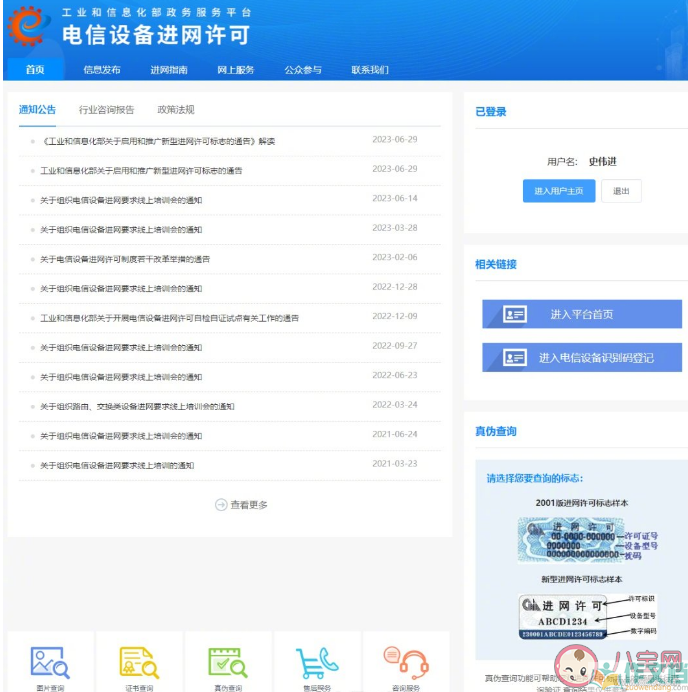
Task: Open the 进网指南 navigation menu
Action: pos(169,70)
